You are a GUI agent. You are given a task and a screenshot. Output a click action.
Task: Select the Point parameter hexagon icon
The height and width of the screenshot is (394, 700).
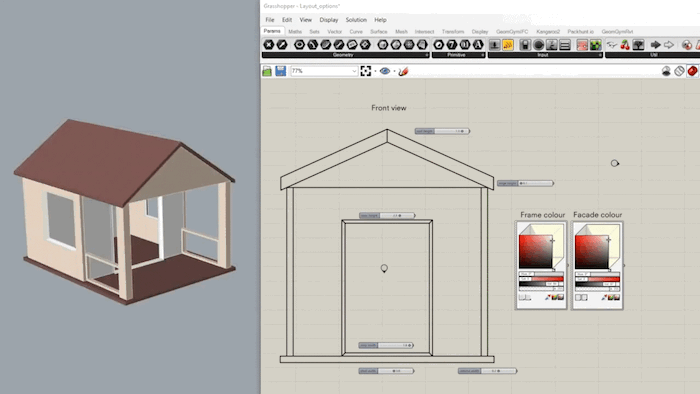[268, 45]
